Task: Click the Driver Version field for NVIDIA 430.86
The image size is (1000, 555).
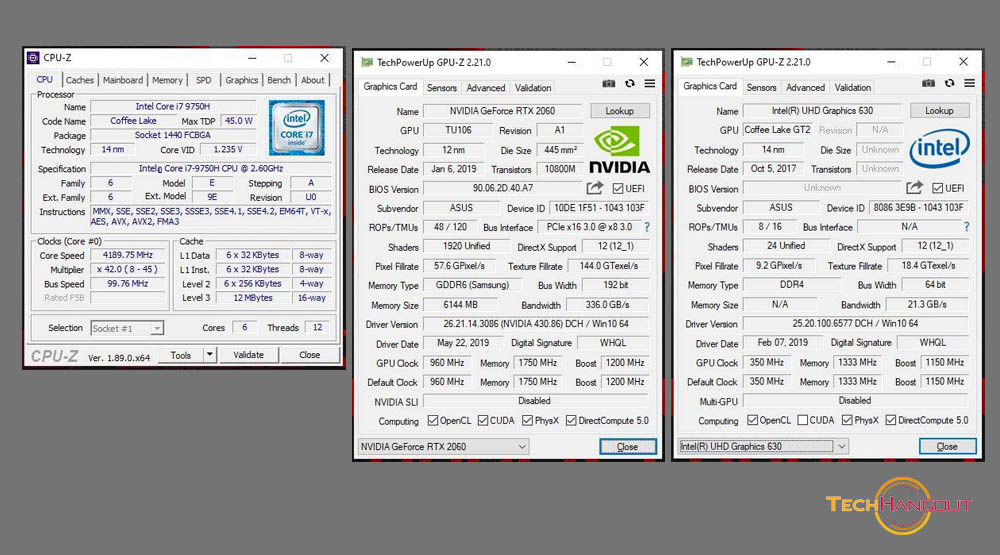Action: tap(536, 323)
